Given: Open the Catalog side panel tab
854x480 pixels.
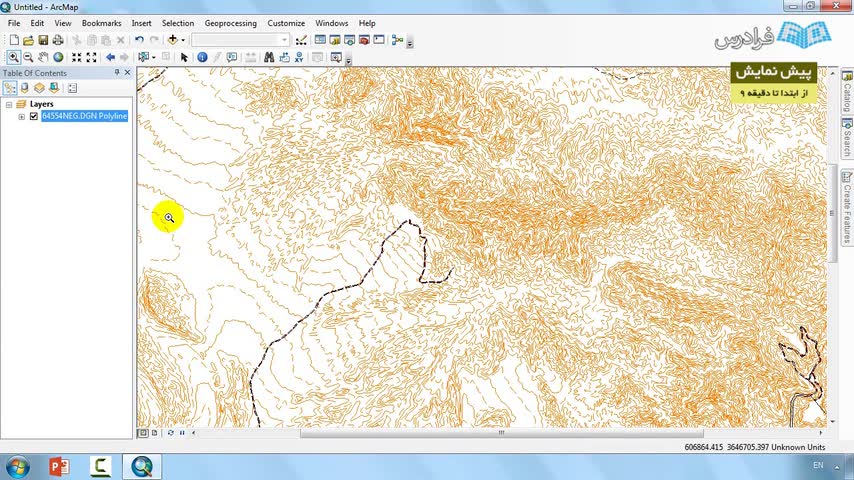Looking at the screenshot, I should [847, 91].
